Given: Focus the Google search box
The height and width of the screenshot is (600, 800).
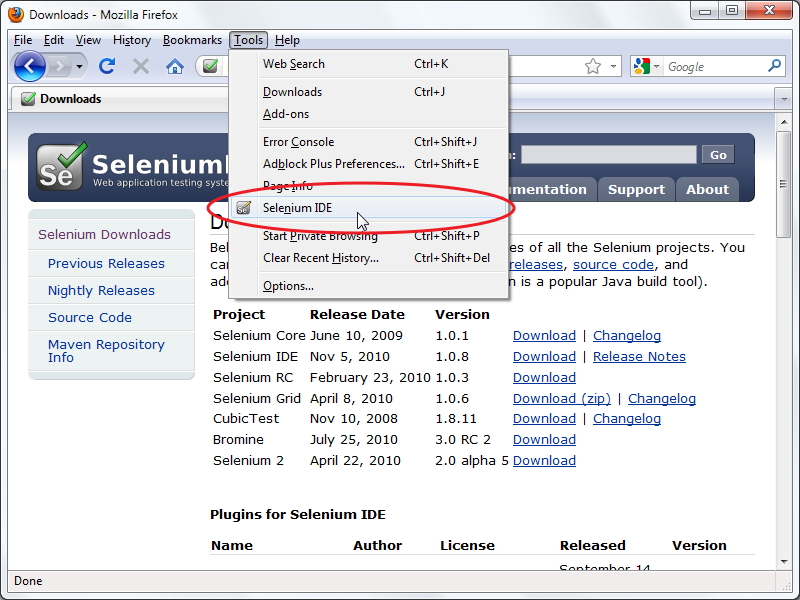Looking at the screenshot, I should click(x=715, y=67).
